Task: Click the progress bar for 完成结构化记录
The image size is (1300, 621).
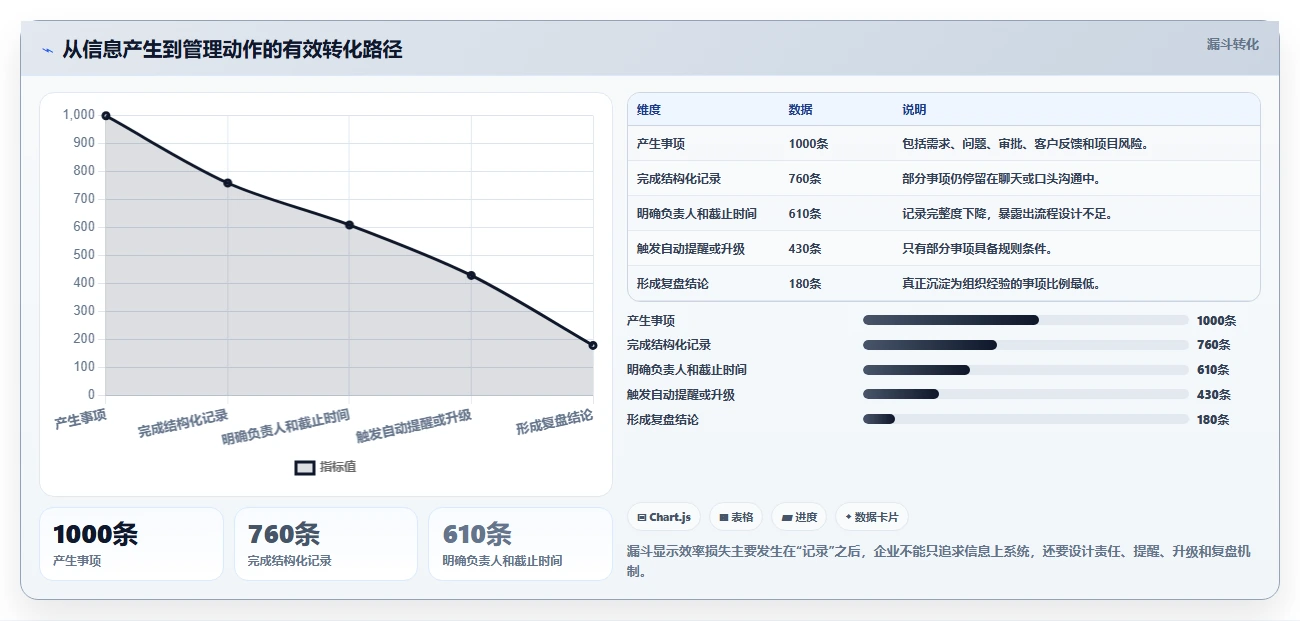Action: (x=1026, y=345)
